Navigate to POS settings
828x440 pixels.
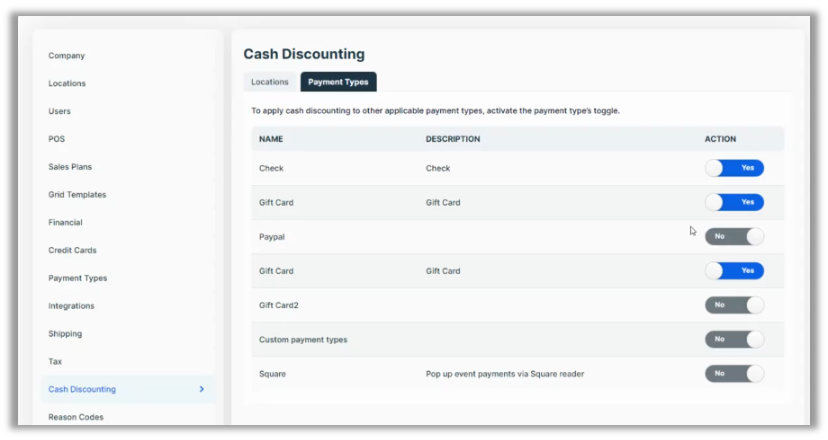pyautogui.click(x=57, y=139)
